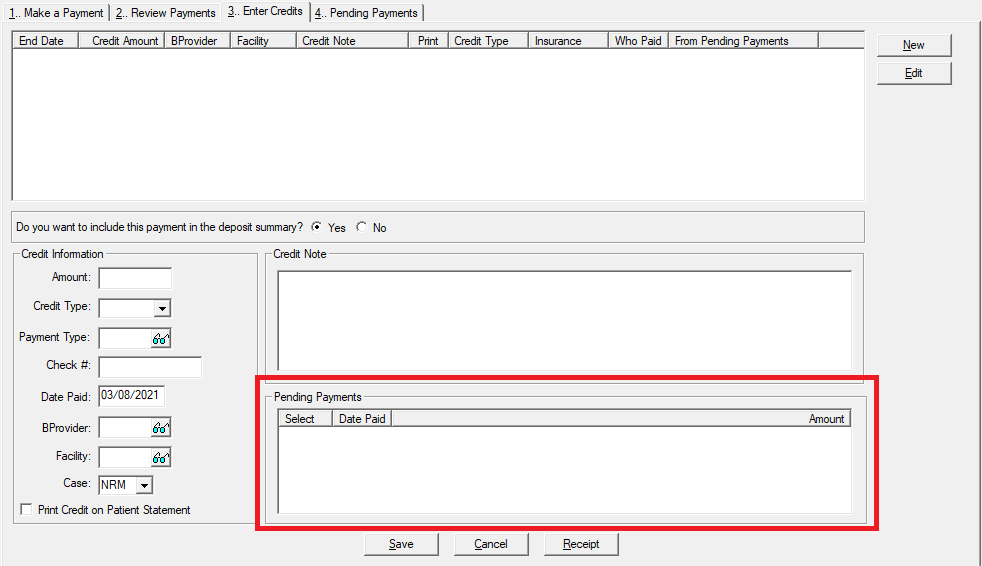Expand the Case dropdown
Image resolution: width=982 pixels, height=566 pixels.
[144, 486]
